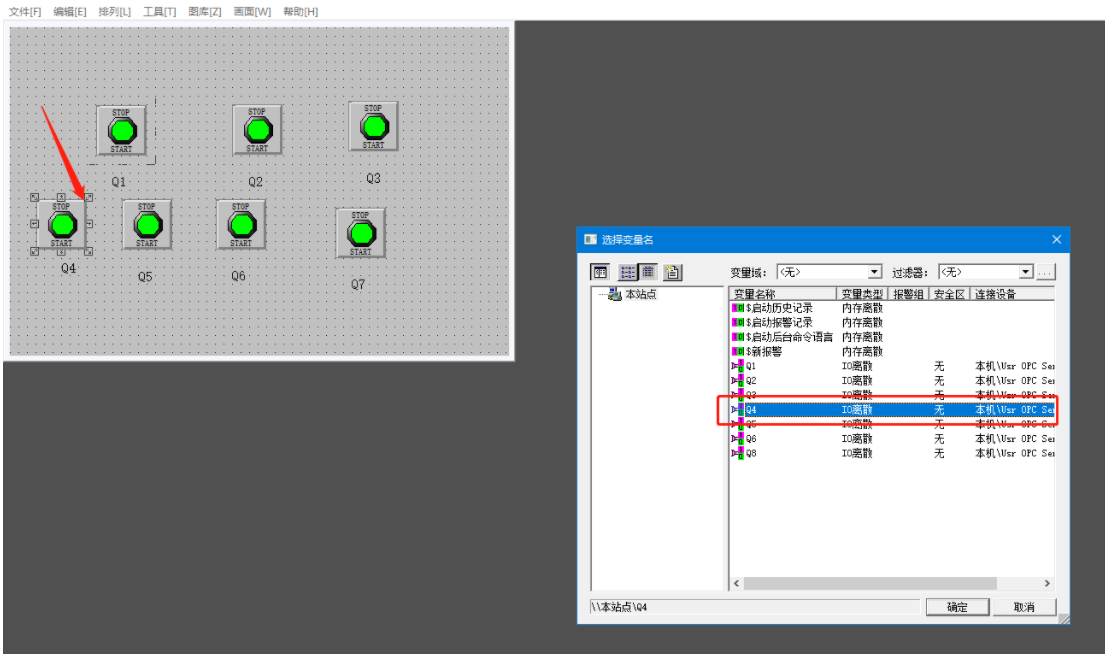Sort by the 变量类型 column header

[862, 294]
